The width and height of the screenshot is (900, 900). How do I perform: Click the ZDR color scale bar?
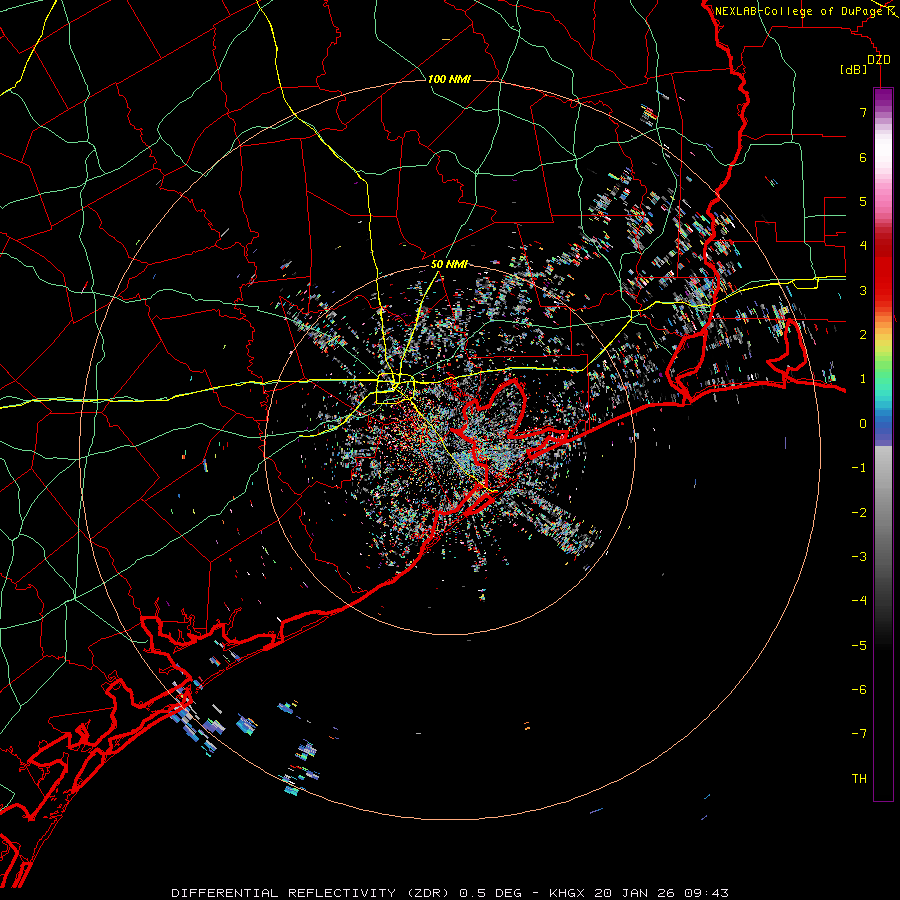[x=883, y=444]
